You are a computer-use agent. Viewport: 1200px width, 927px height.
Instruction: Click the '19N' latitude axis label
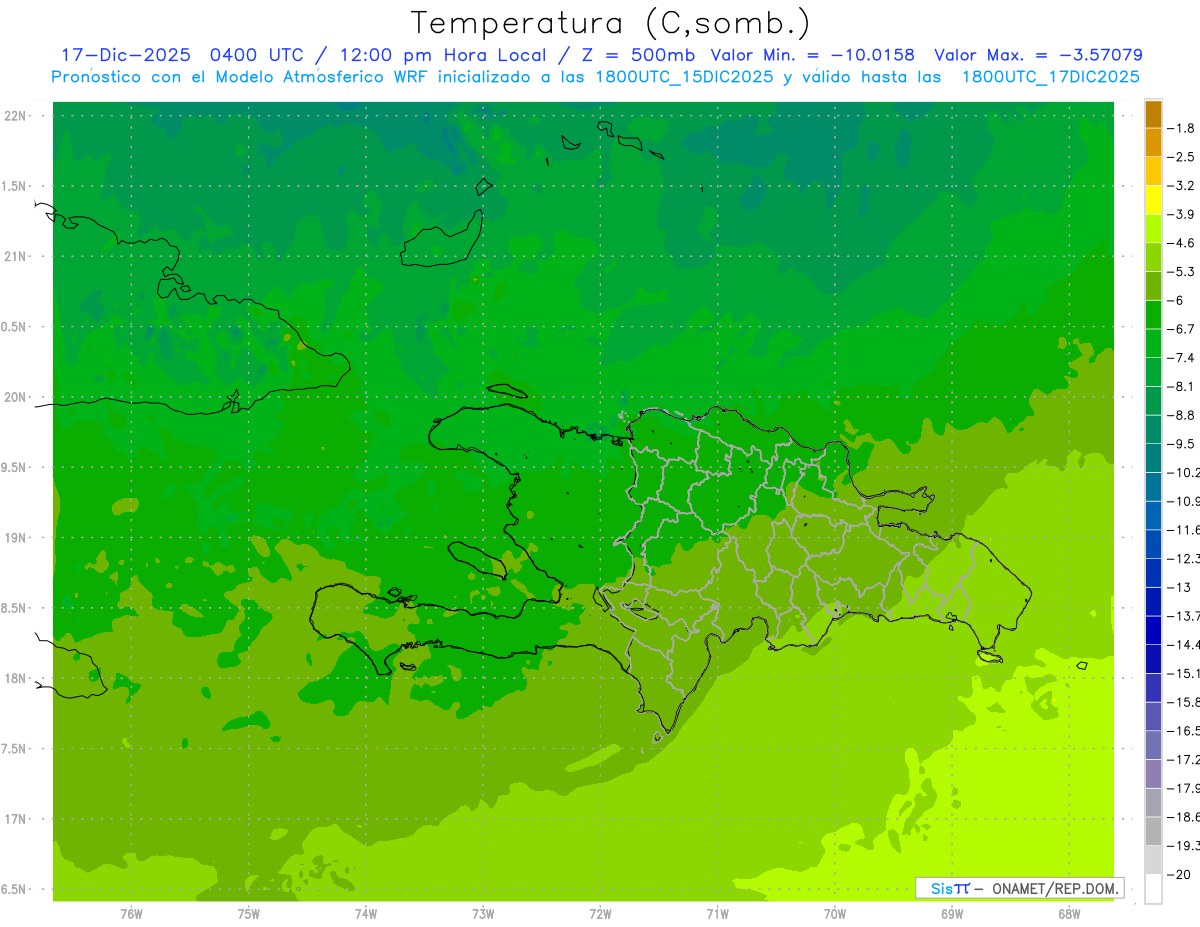click(x=16, y=538)
